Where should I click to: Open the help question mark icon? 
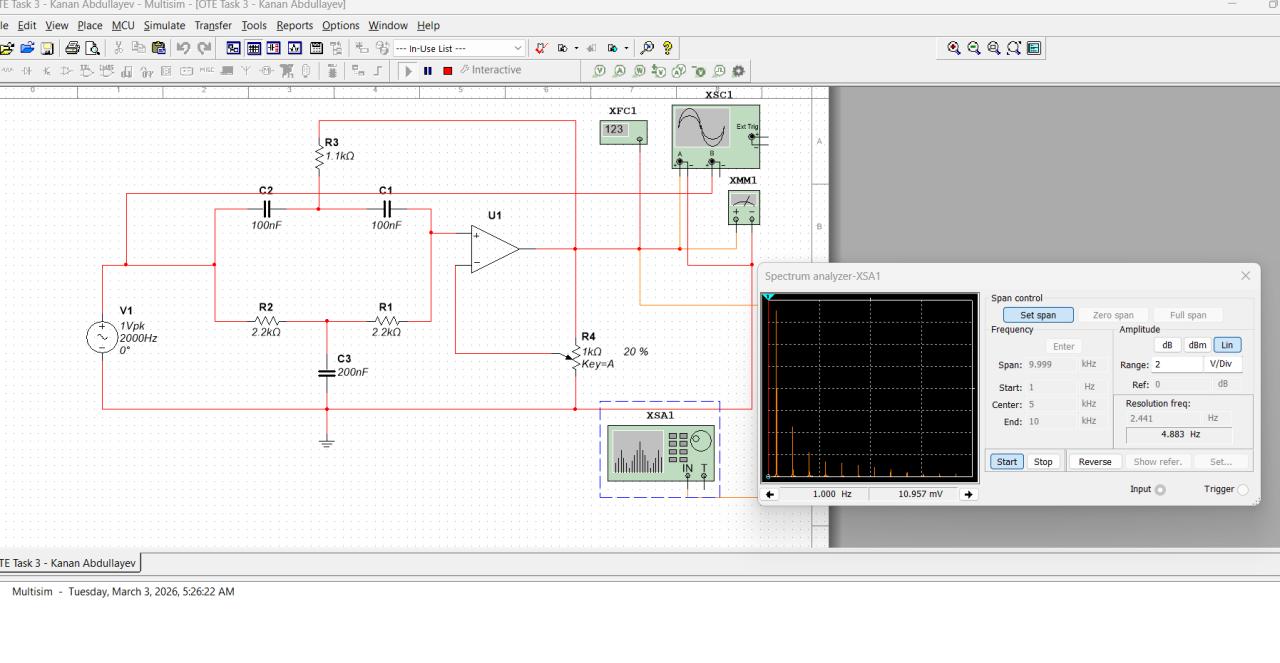click(x=668, y=48)
